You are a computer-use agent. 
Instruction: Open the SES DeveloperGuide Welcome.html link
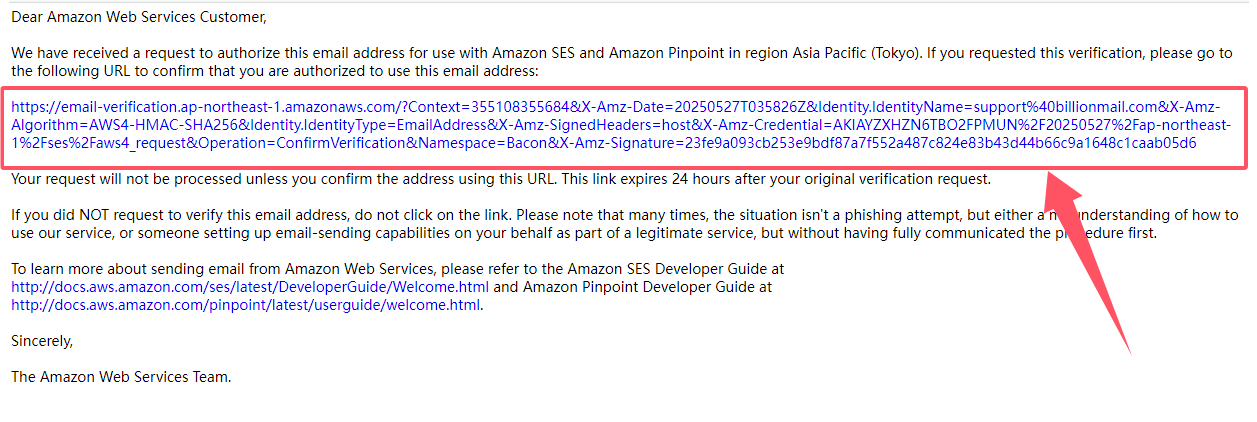point(250,287)
